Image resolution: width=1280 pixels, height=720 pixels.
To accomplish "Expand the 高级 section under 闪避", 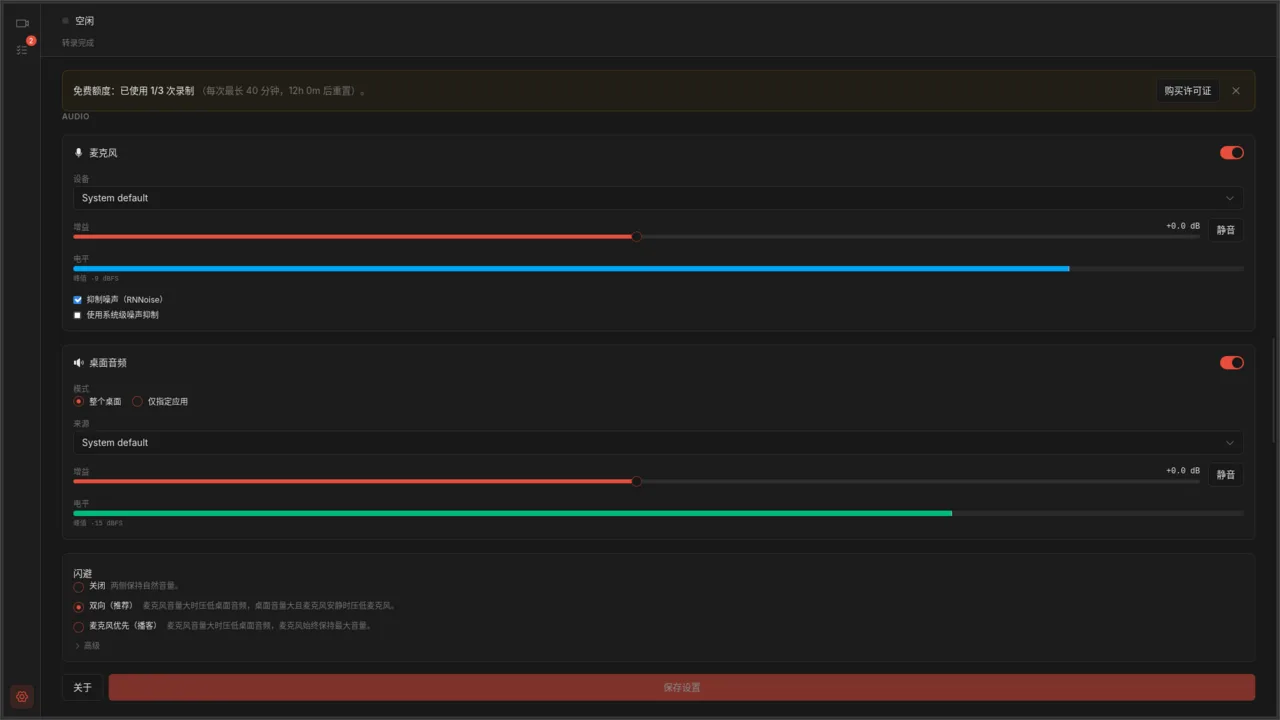I will (87, 646).
